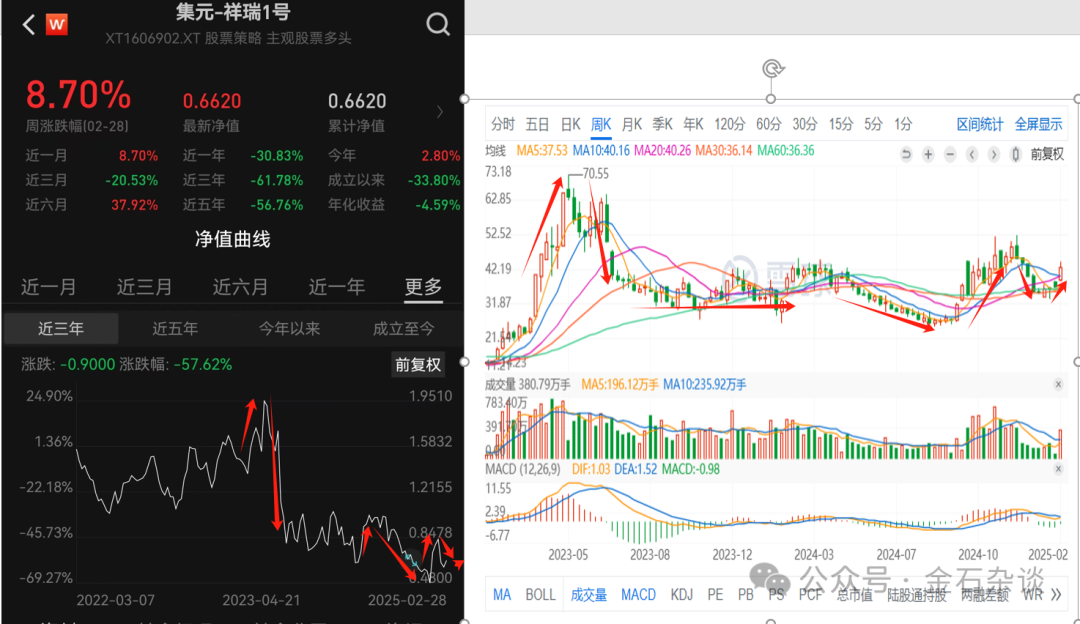This screenshot has width=1080, height=624.
Task: Click the candlestick style icon
Action: point(1015,154)
